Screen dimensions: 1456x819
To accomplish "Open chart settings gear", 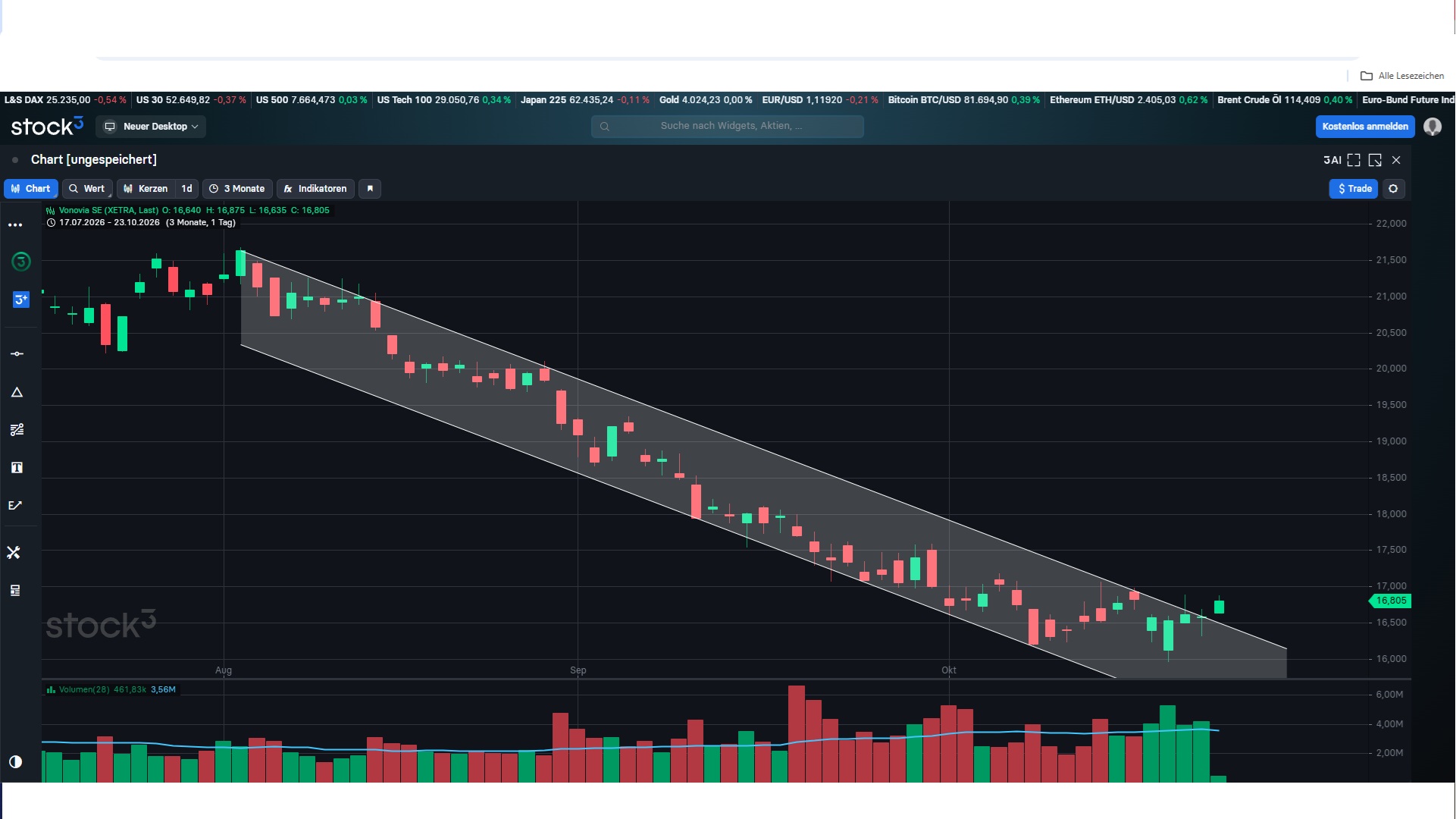I will click(1393, 189).
